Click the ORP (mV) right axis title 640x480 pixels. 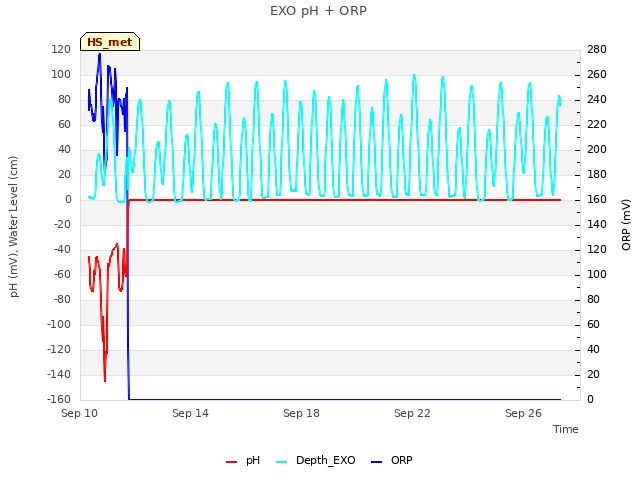click(626, 225)
